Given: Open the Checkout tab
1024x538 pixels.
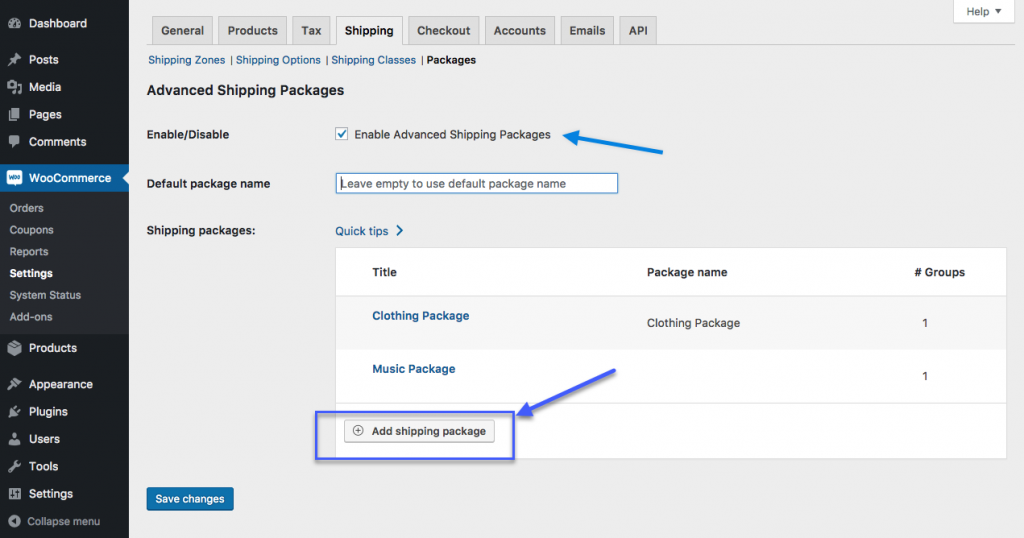Looking at the screenshot, I should point(443,30).
